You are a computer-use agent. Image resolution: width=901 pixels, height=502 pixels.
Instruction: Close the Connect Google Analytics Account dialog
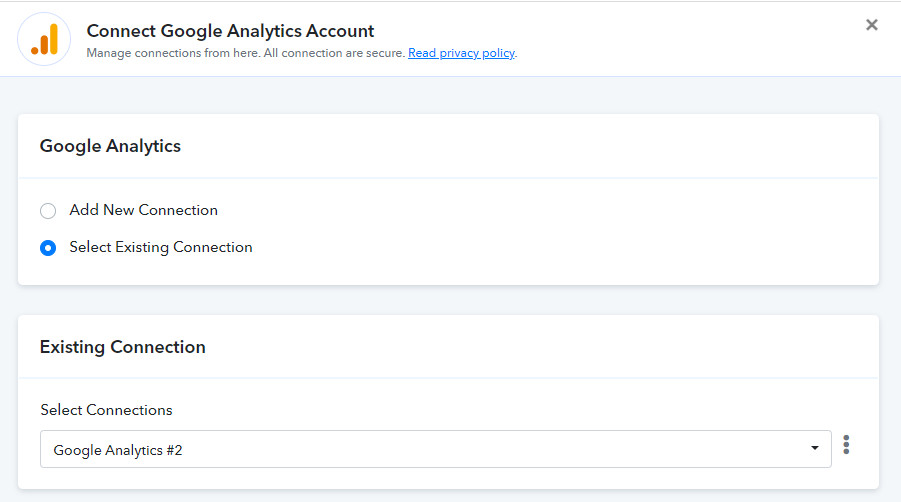coord(872,25)
